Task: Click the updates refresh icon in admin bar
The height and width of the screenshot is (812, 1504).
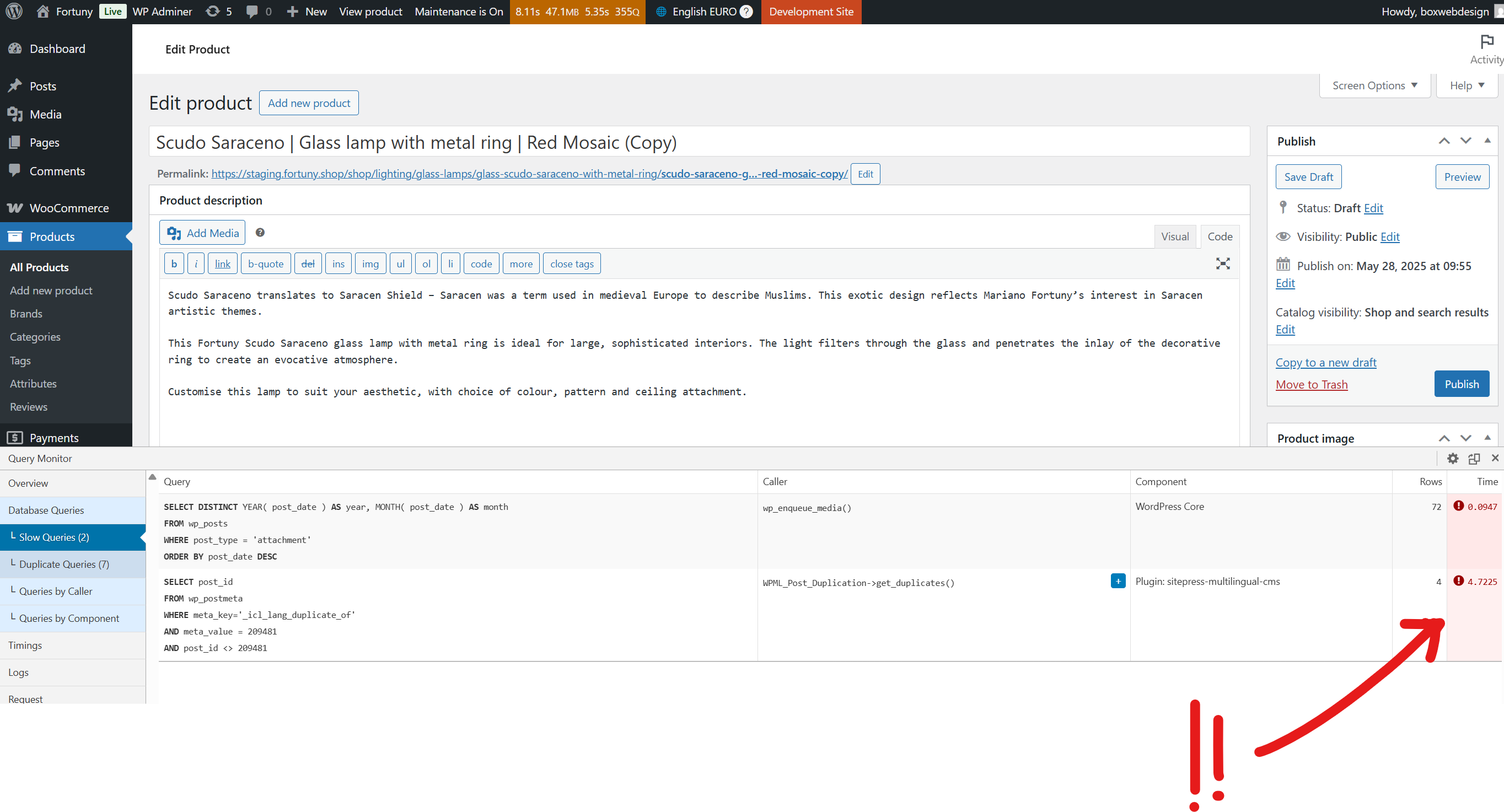Action: (213, 11)
